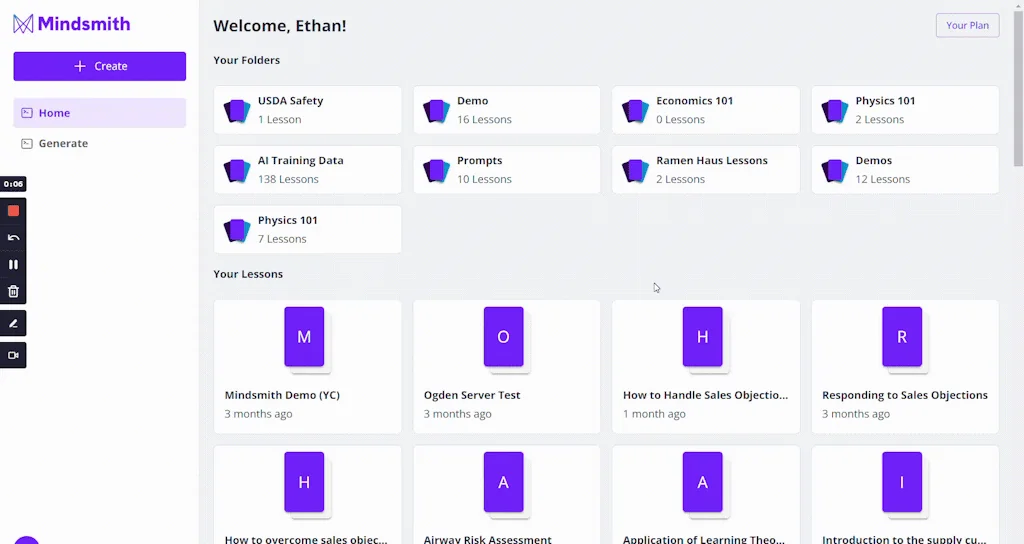The width and height of the screenshot is (1024, 544).
Task: Open the Ogden Server Test lesson
Action: click(x=506, y=367)
